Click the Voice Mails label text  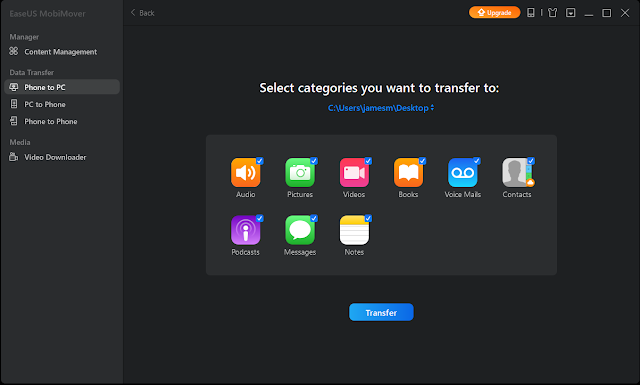click(462, 194)
